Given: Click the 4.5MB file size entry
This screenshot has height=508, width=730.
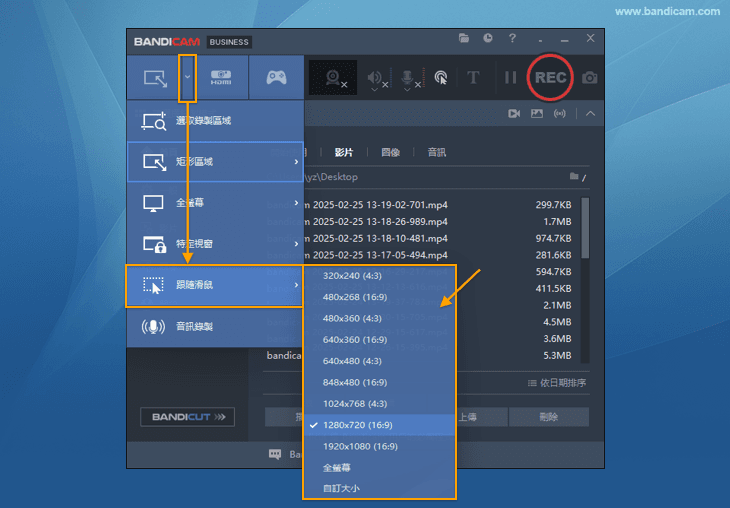Looking at the screenshot, I should tap(557, 322).
